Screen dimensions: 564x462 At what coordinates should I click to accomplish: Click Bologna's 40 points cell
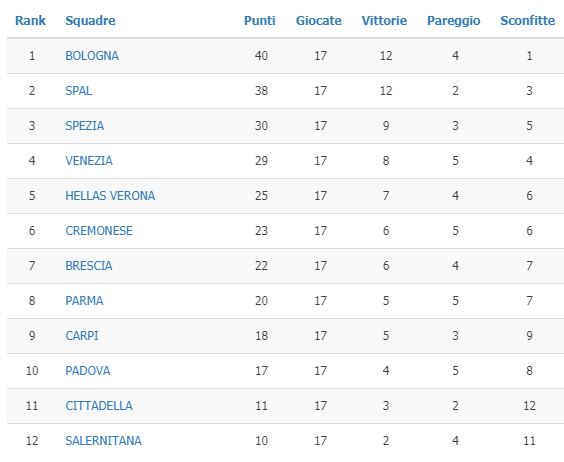(x=261, y=56)
